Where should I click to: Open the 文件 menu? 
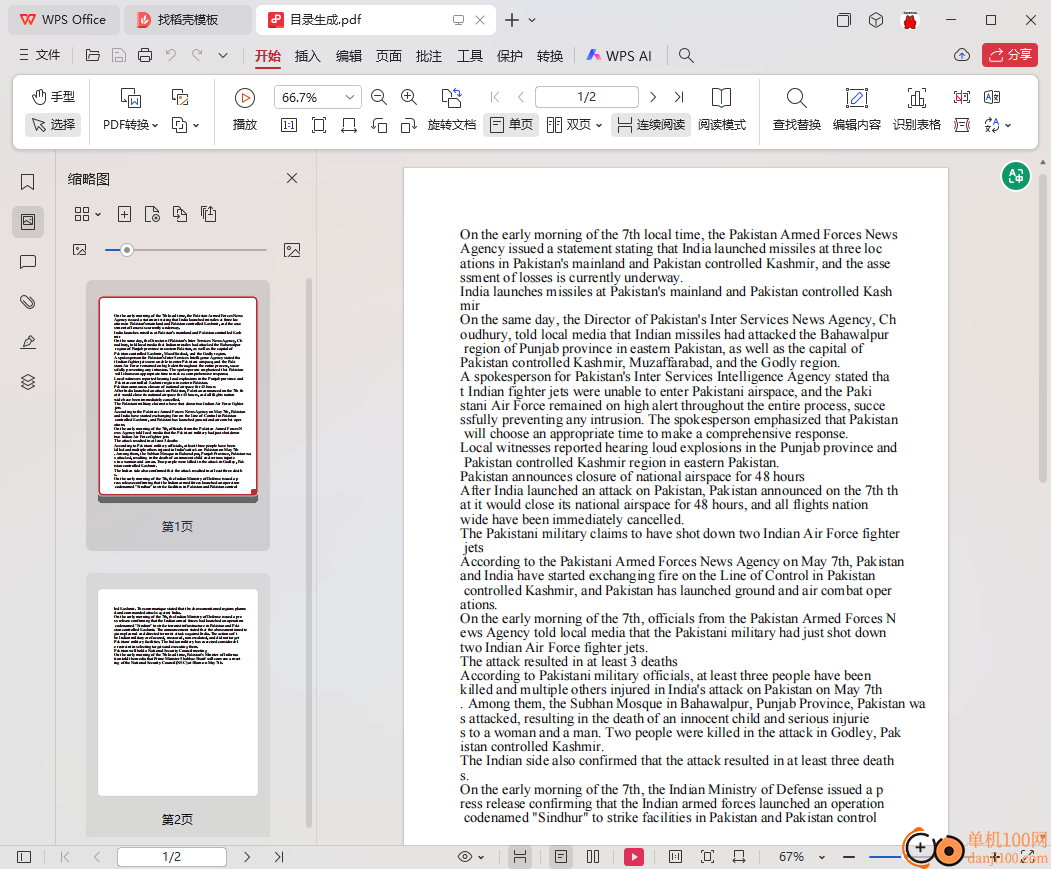(x=40, y=55)
